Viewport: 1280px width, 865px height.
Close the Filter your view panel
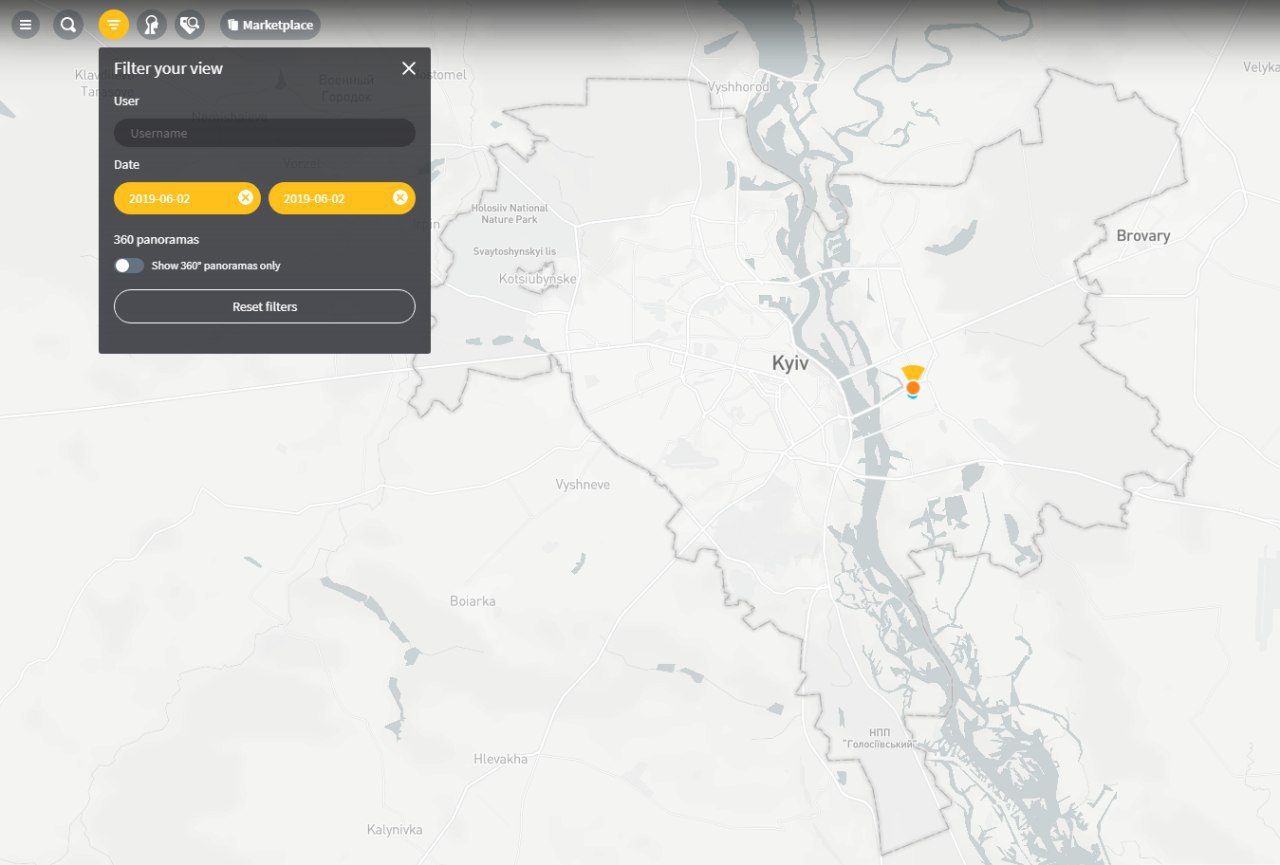pos(409,68)
